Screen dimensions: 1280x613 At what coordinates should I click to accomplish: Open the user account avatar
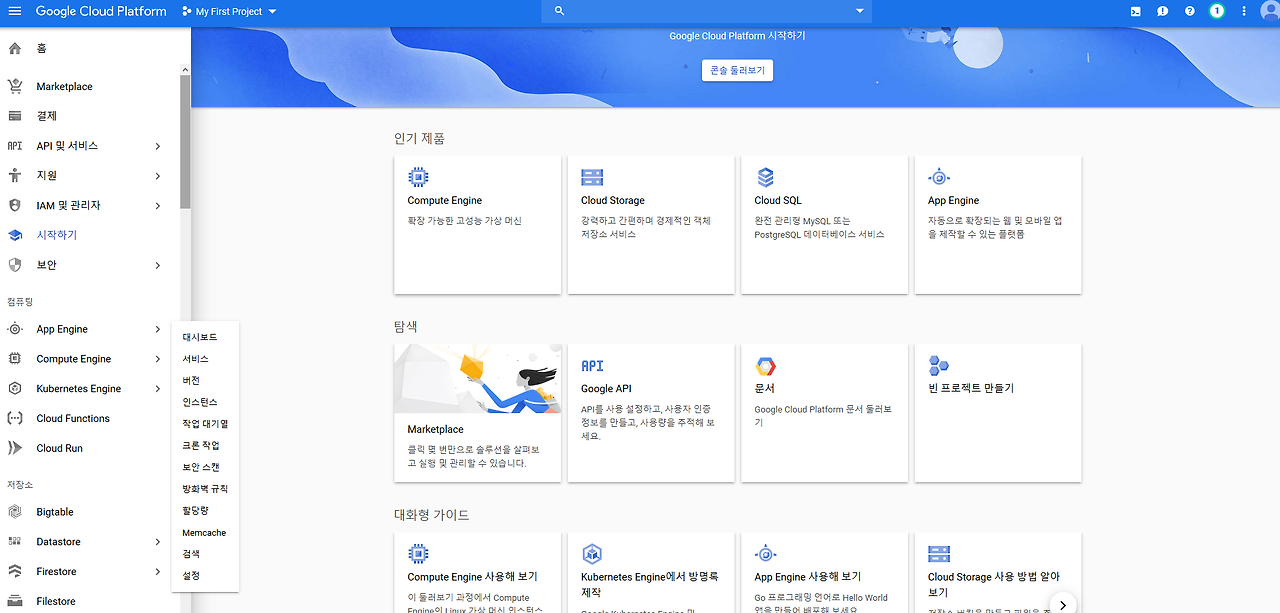coord(1270,11)
